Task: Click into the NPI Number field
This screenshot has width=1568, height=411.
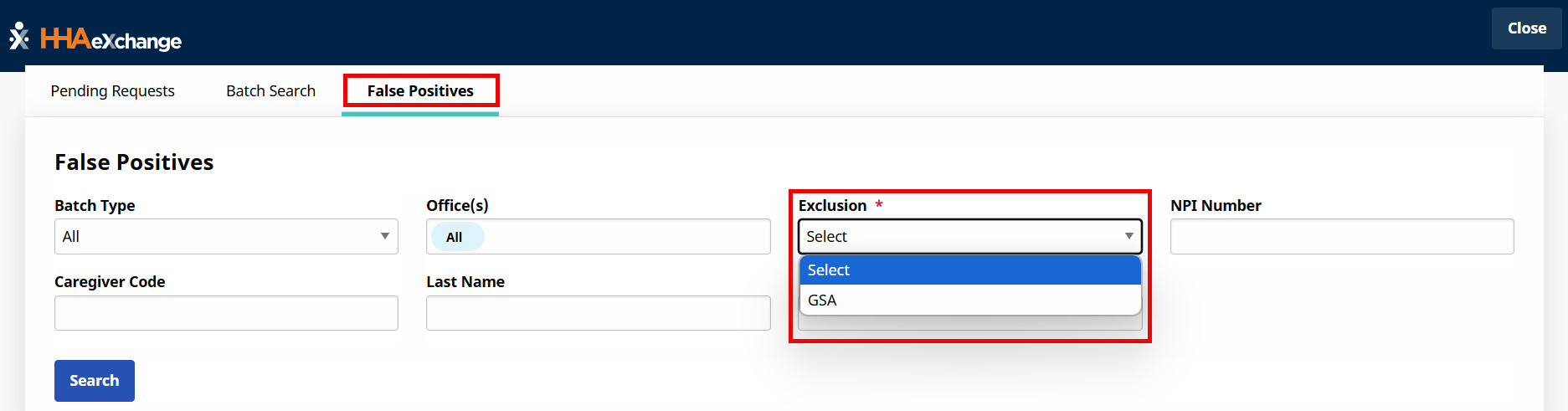Action: pyautogui.click(x=1341, y=237)
